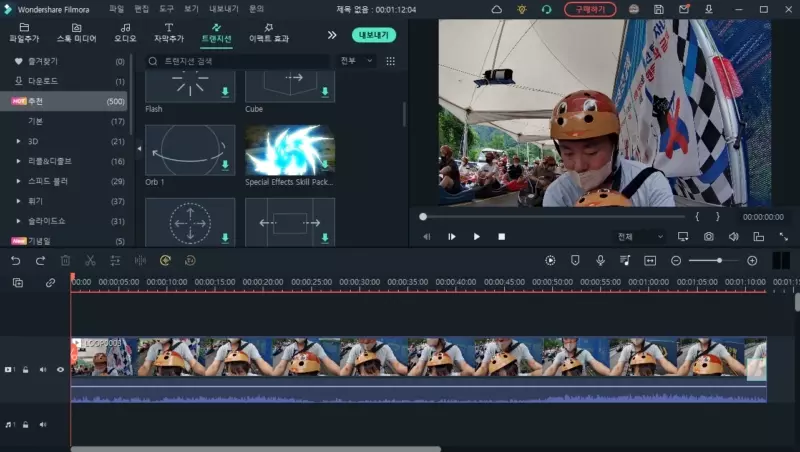800x452 pixels.
Task: Click the scissors split icon
Action: (x=90, y=261)
